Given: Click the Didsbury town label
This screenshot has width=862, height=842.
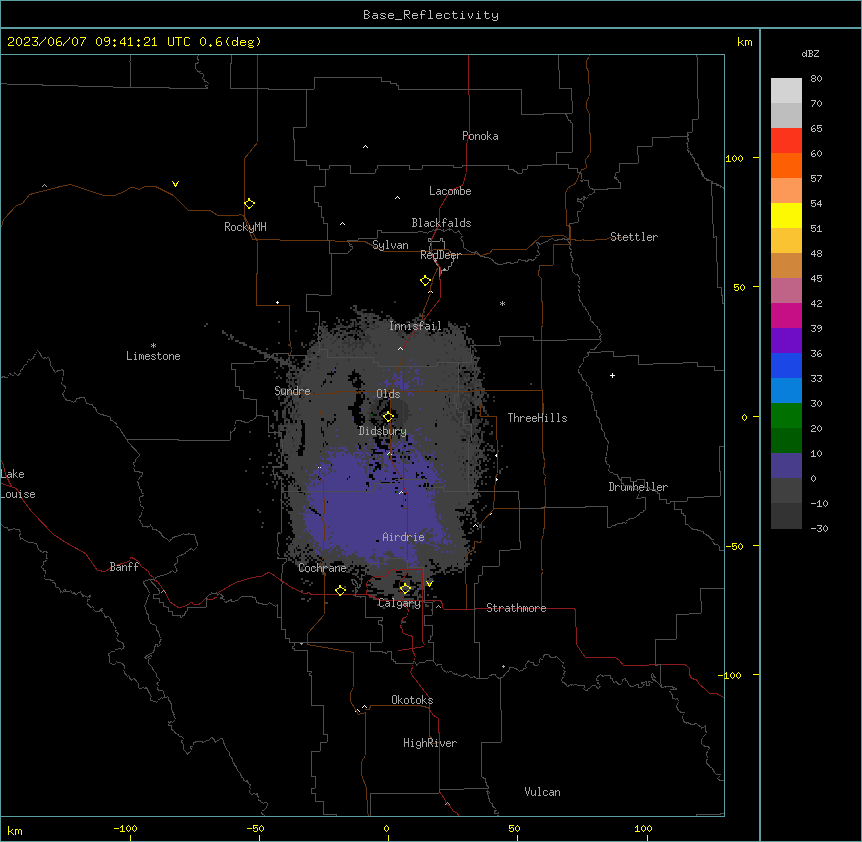Looking at the screenshot, I should (382, 431).
